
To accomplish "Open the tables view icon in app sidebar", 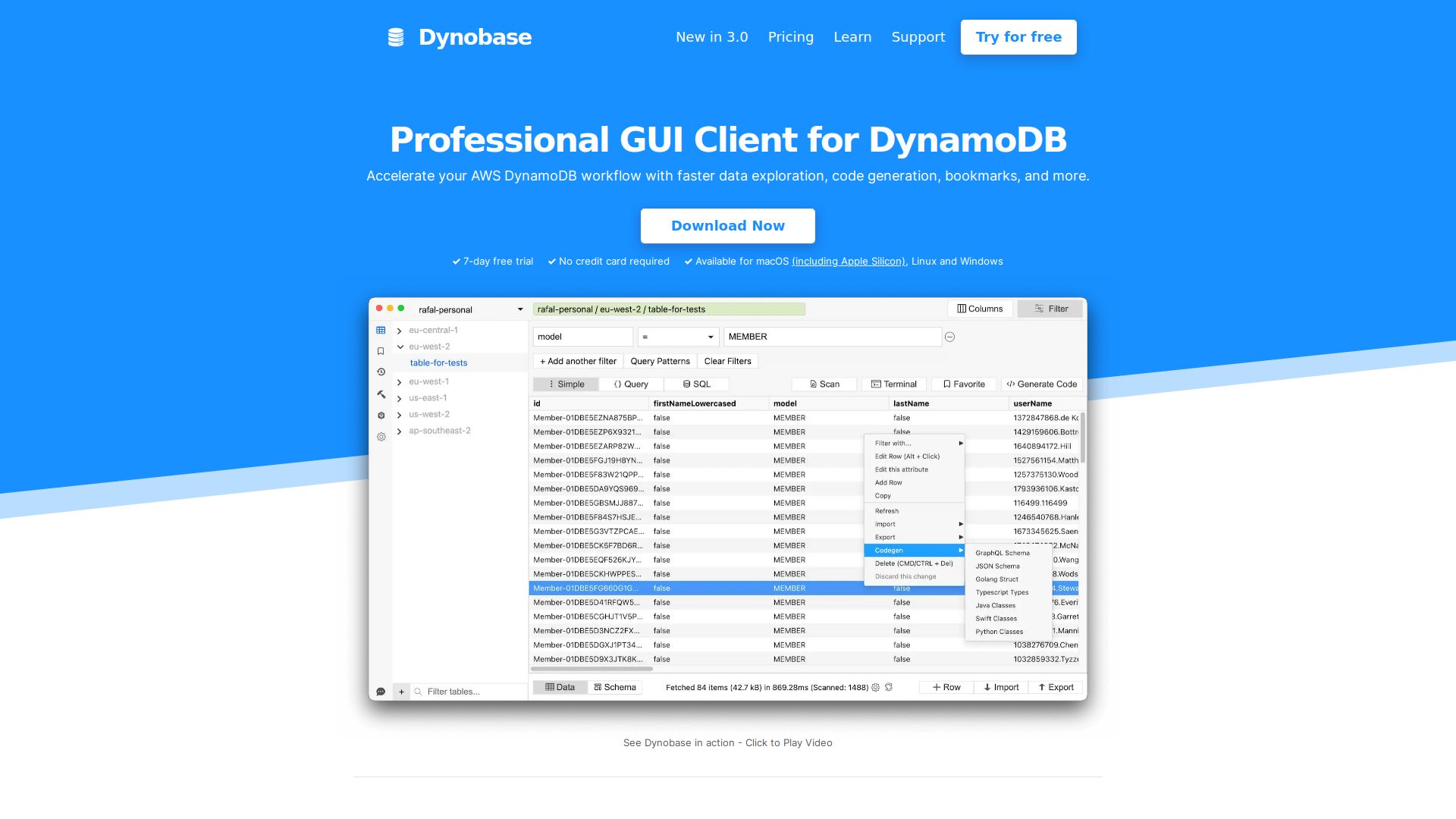I will point(381,331).
